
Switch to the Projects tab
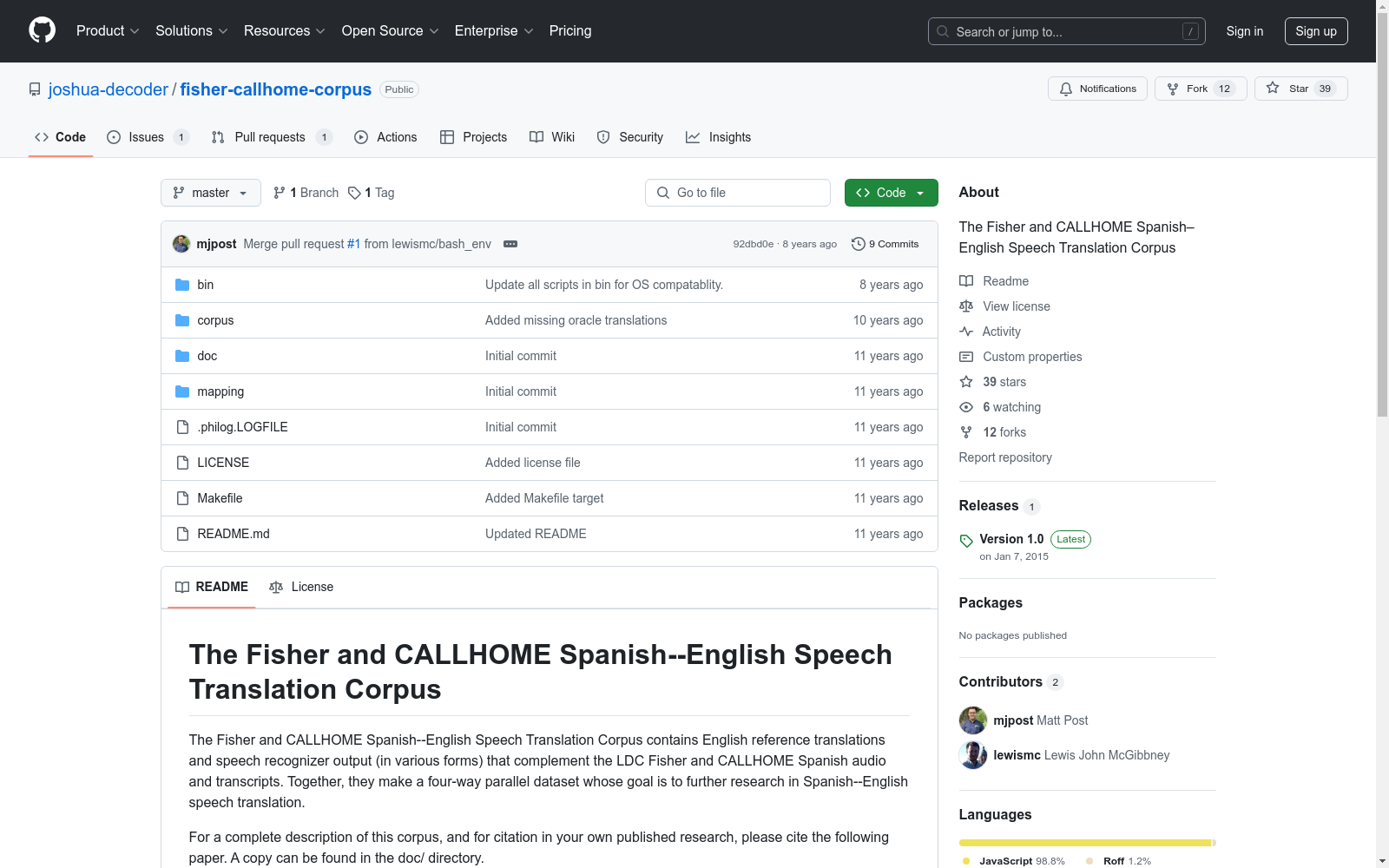(x=473, y=137)
